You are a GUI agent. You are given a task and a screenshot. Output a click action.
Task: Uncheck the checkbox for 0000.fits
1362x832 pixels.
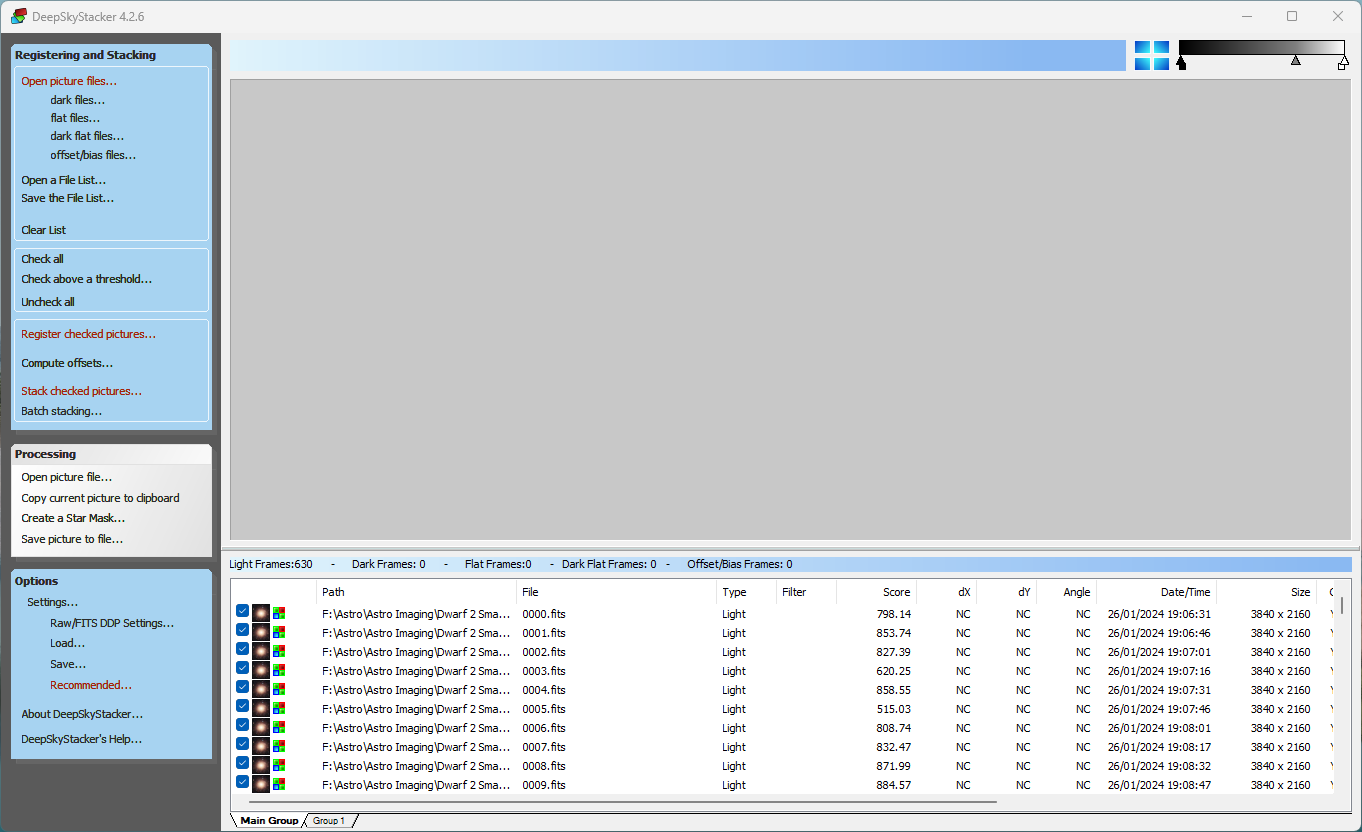242,611
